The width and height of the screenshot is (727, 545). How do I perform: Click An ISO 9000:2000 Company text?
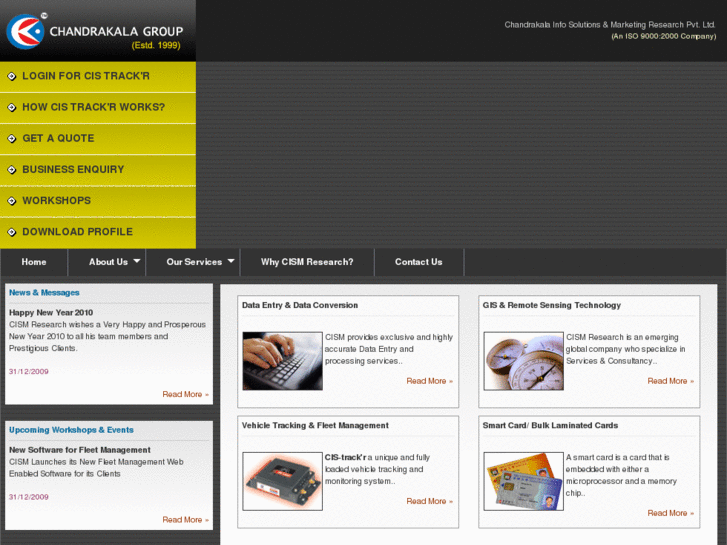(663, 36)
